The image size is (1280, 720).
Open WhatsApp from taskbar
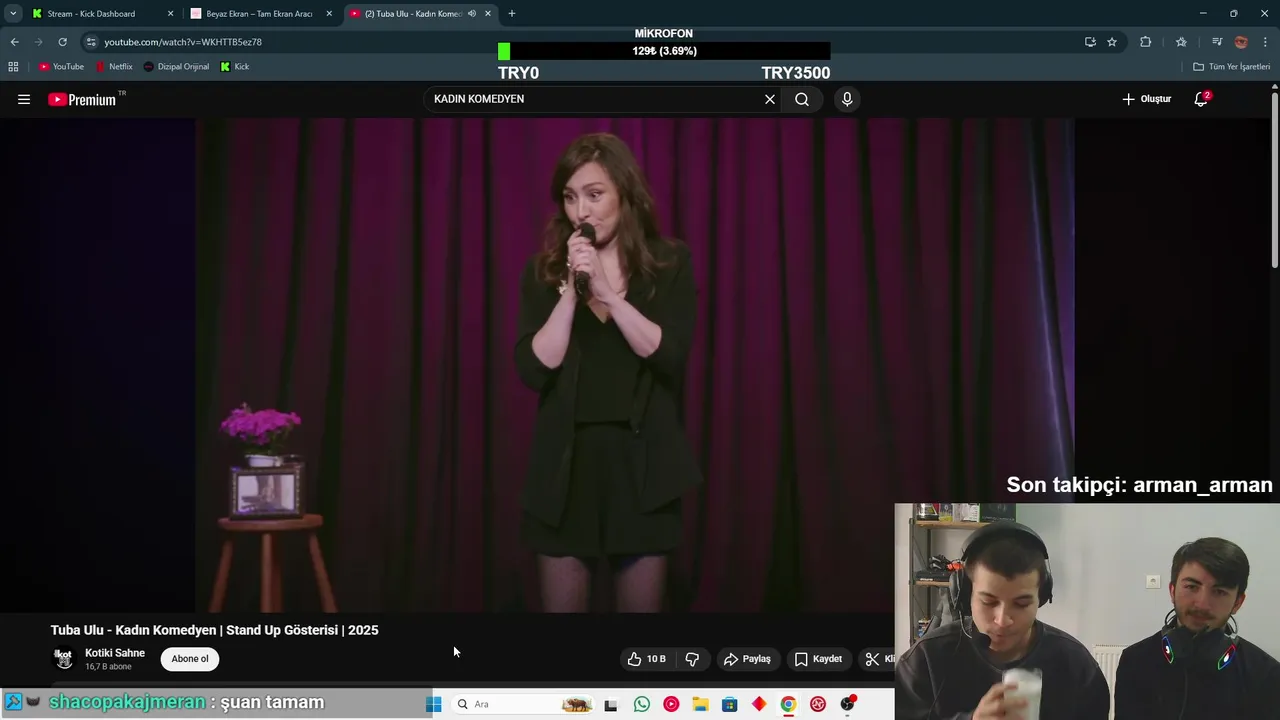pos(642,704)
